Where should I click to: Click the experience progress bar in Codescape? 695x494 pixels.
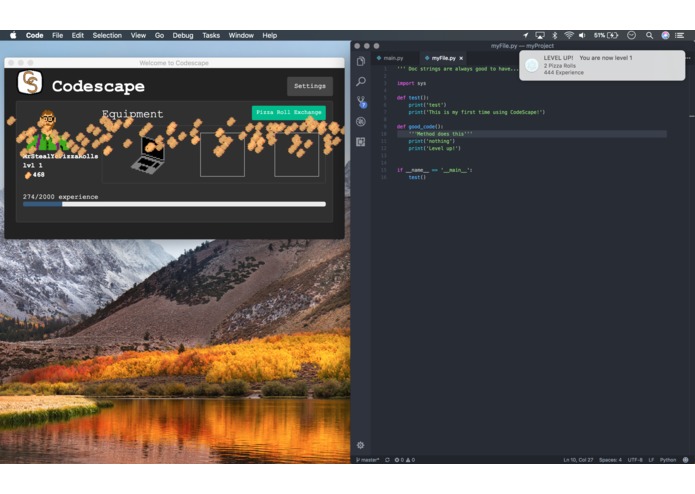pos(174,204)
